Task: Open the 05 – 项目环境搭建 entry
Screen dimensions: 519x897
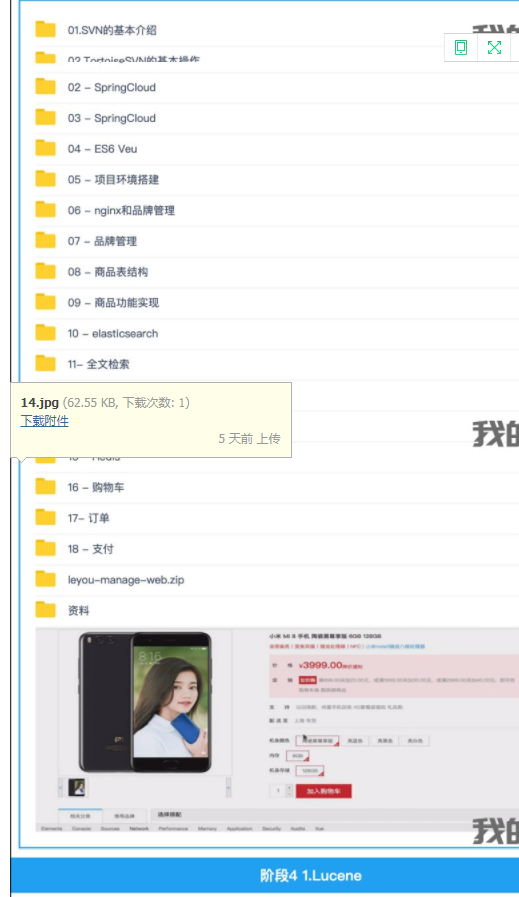Action: (113, 180)
